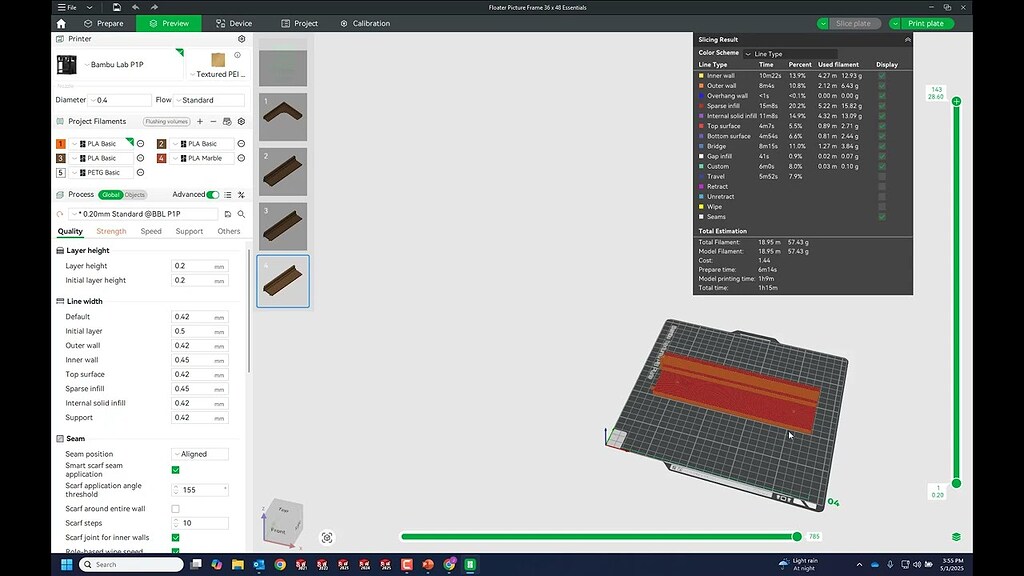Open the Flow Standard dropdown
The height and width of the screenshot is (576, 1024).
point(209,101)
